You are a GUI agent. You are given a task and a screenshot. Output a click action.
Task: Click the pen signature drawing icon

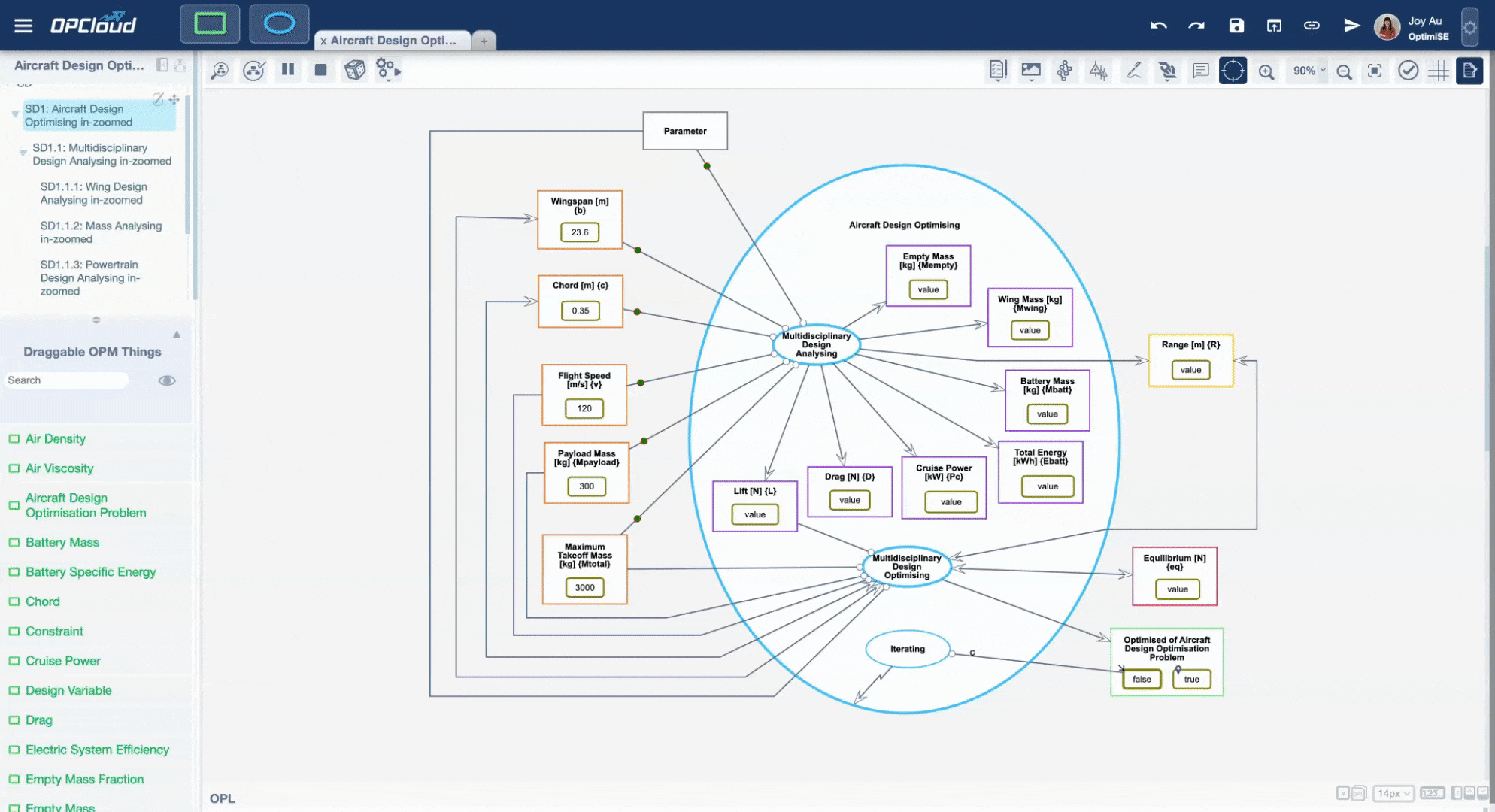click(1133, 71)
